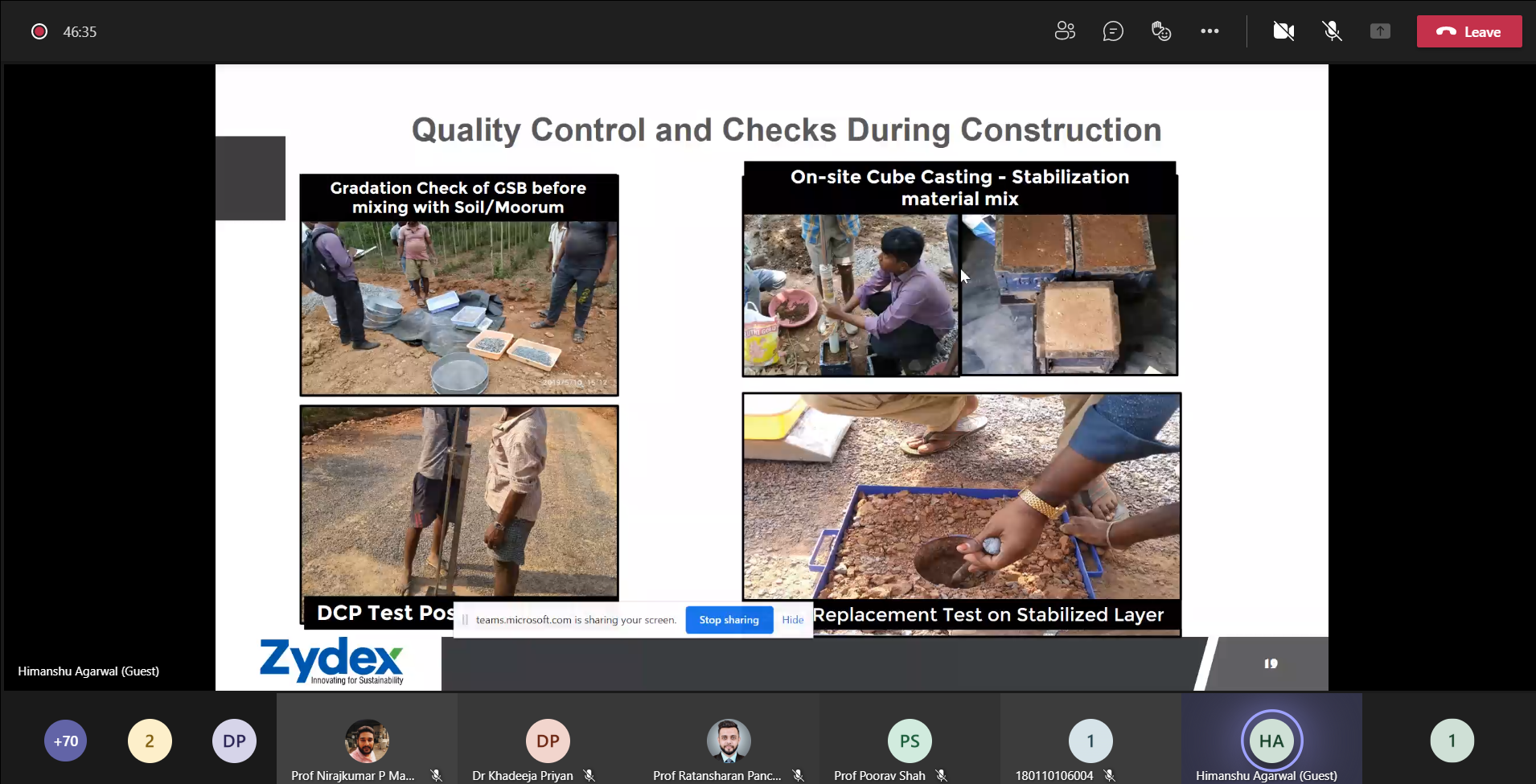The image size is (1536, 784).
Task: Open the More actions ellipsis menu
Action: click(x=1209, y=31)
